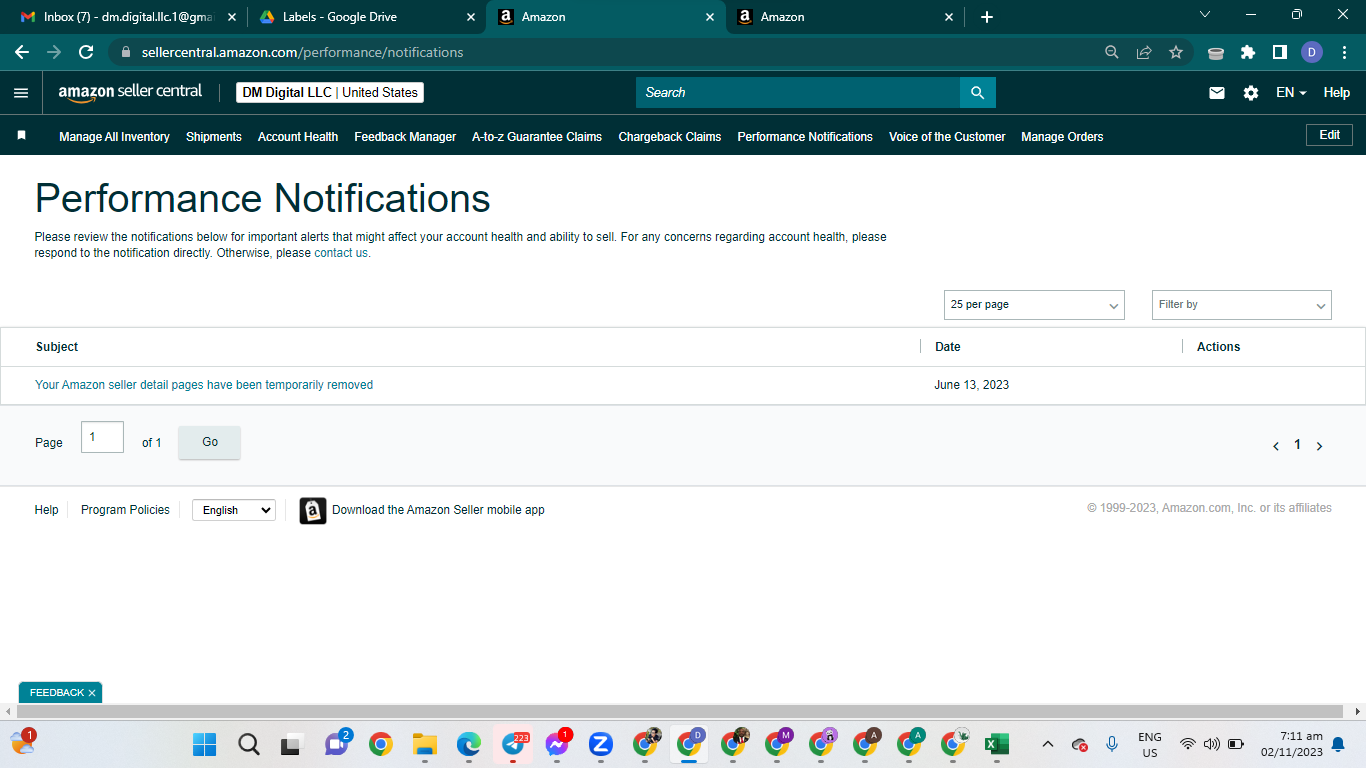
Task: Click the search magnifier button in Seller Central
Action: pyautogui.click(x=978, y=93)
